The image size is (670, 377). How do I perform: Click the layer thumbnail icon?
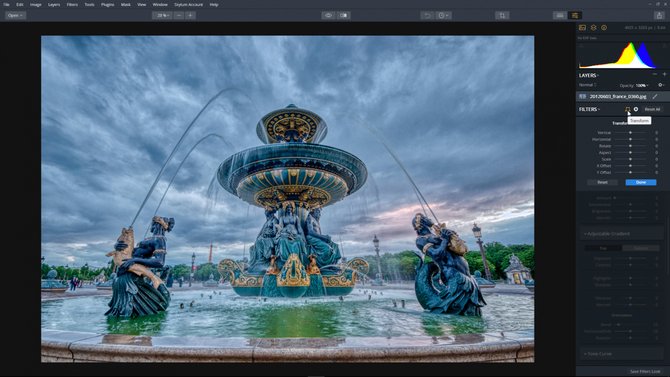(x=582, y=97)
